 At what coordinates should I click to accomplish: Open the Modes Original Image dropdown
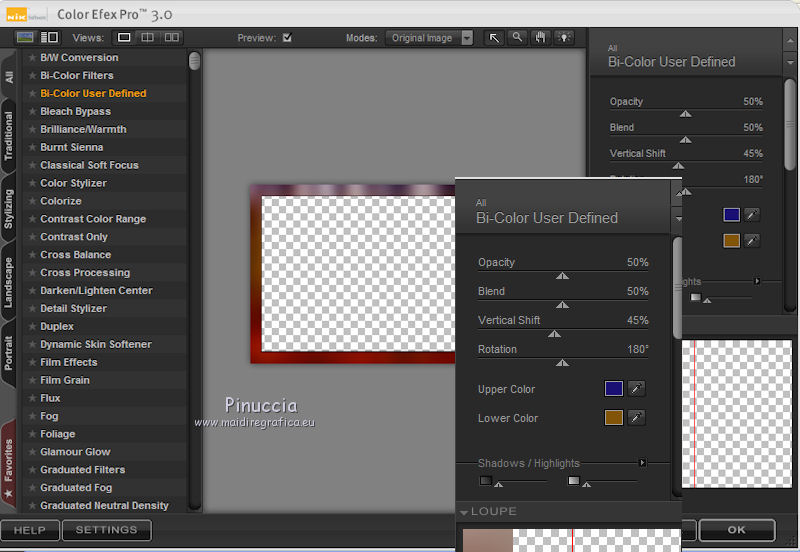pyautogui.click(x=429, y=38)
